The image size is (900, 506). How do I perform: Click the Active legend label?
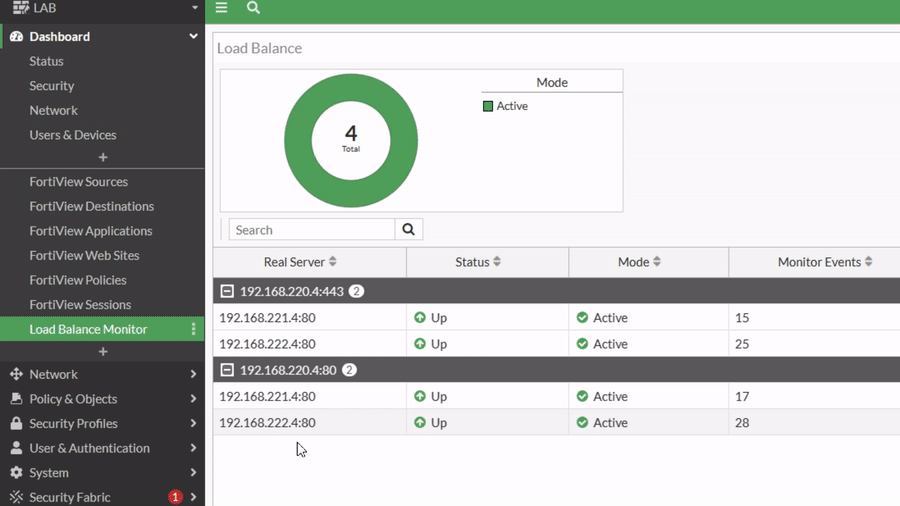coord(512,106)
